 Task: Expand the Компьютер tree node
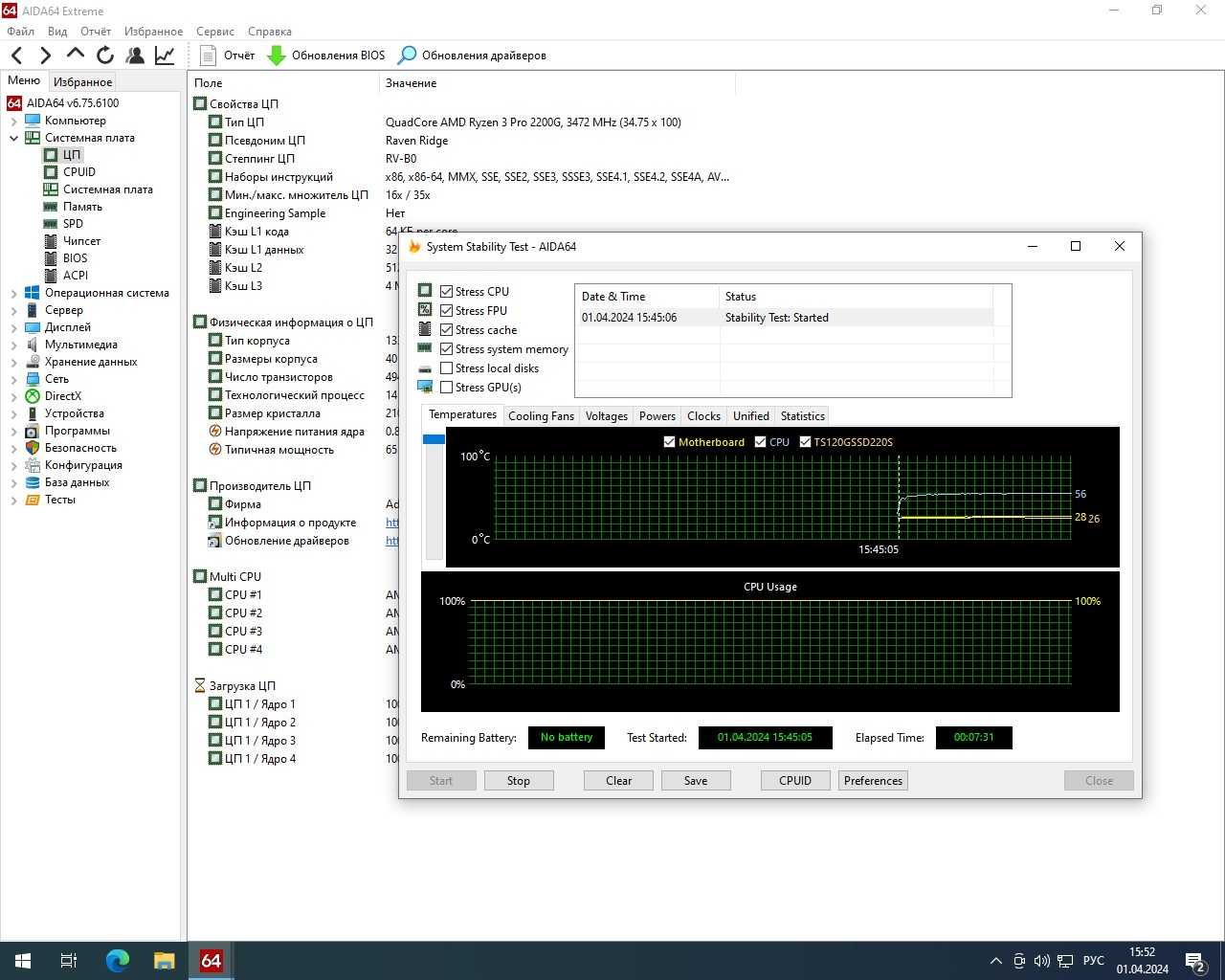pos(13,121)
